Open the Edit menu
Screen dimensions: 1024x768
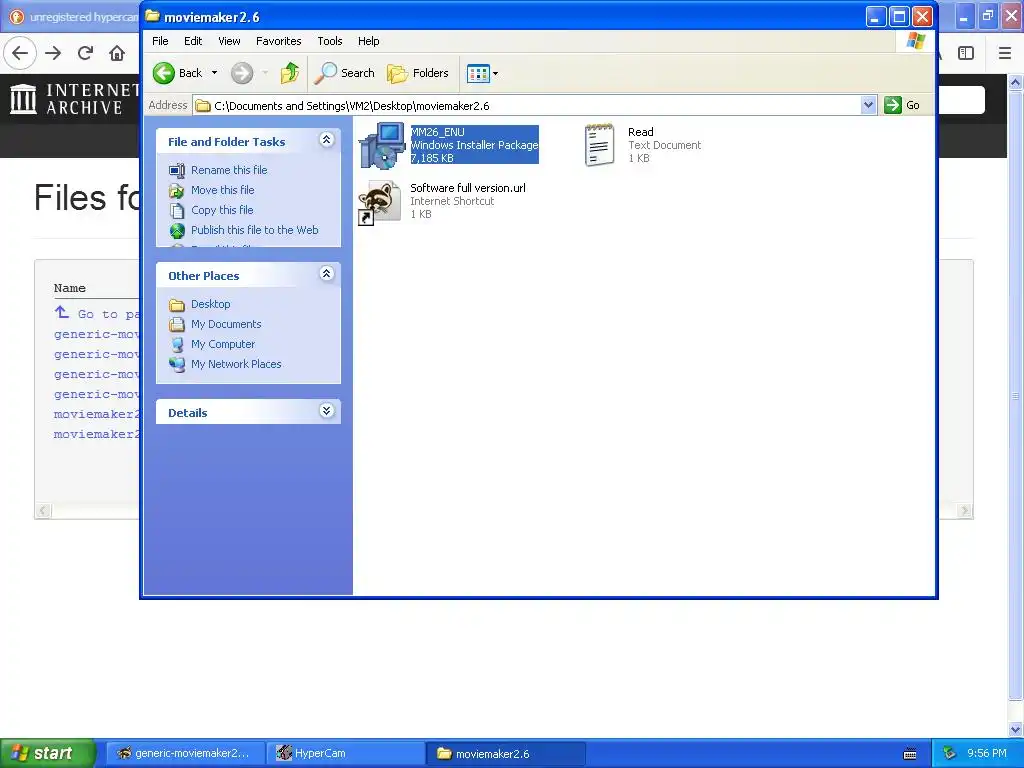pyautogui.click(x=193, y=41)
